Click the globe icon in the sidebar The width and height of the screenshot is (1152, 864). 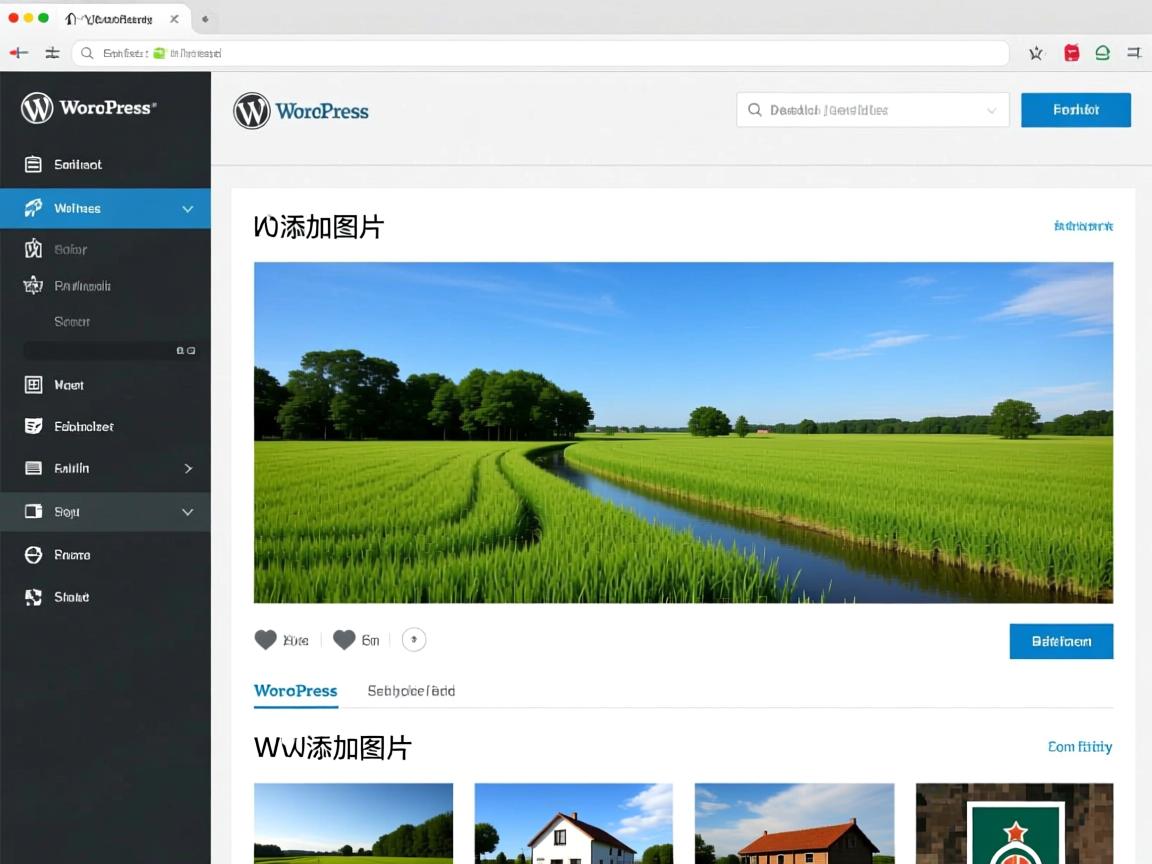[33, 555]
